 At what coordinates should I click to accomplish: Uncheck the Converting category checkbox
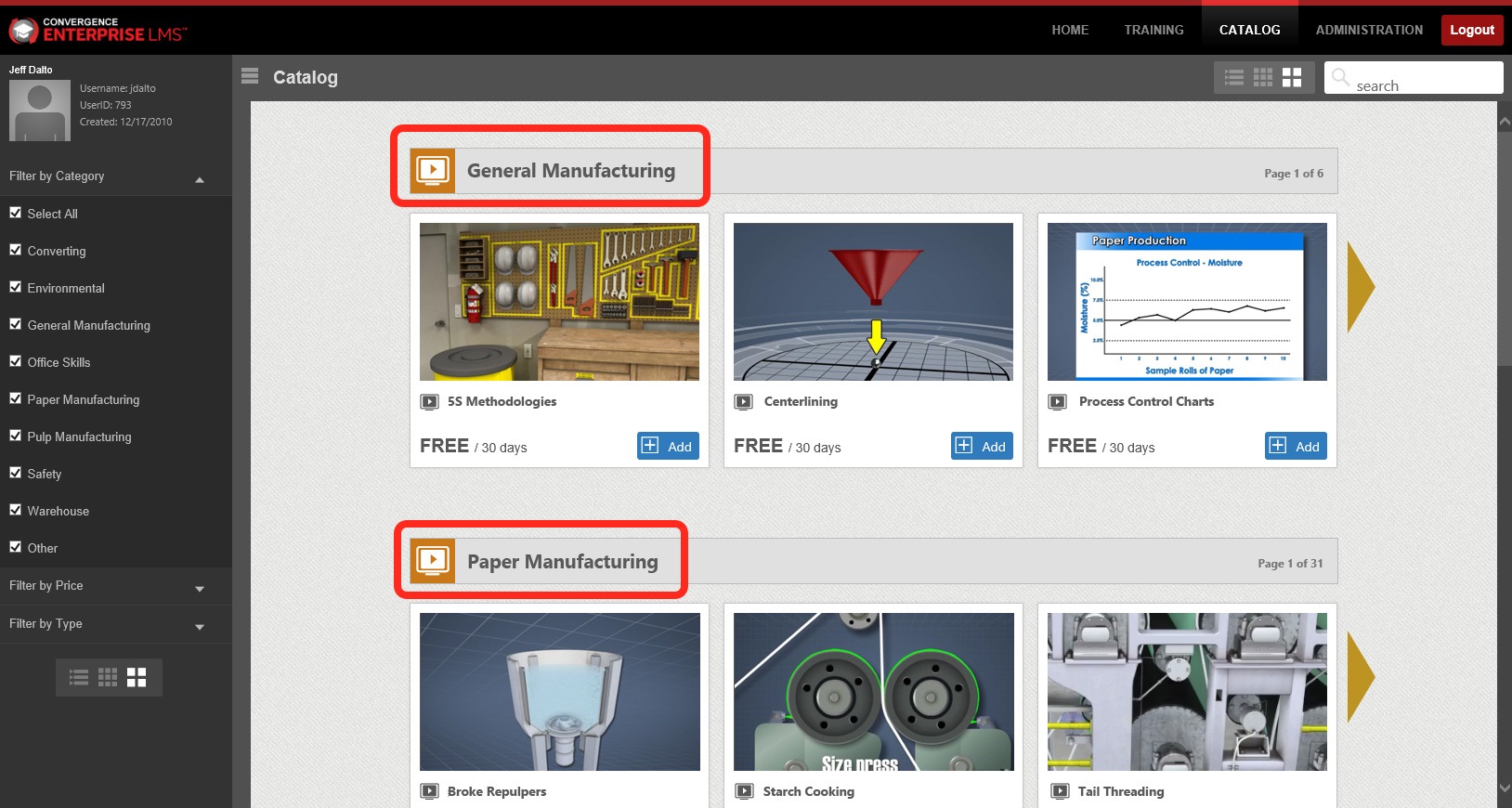[x=16, y=250]
